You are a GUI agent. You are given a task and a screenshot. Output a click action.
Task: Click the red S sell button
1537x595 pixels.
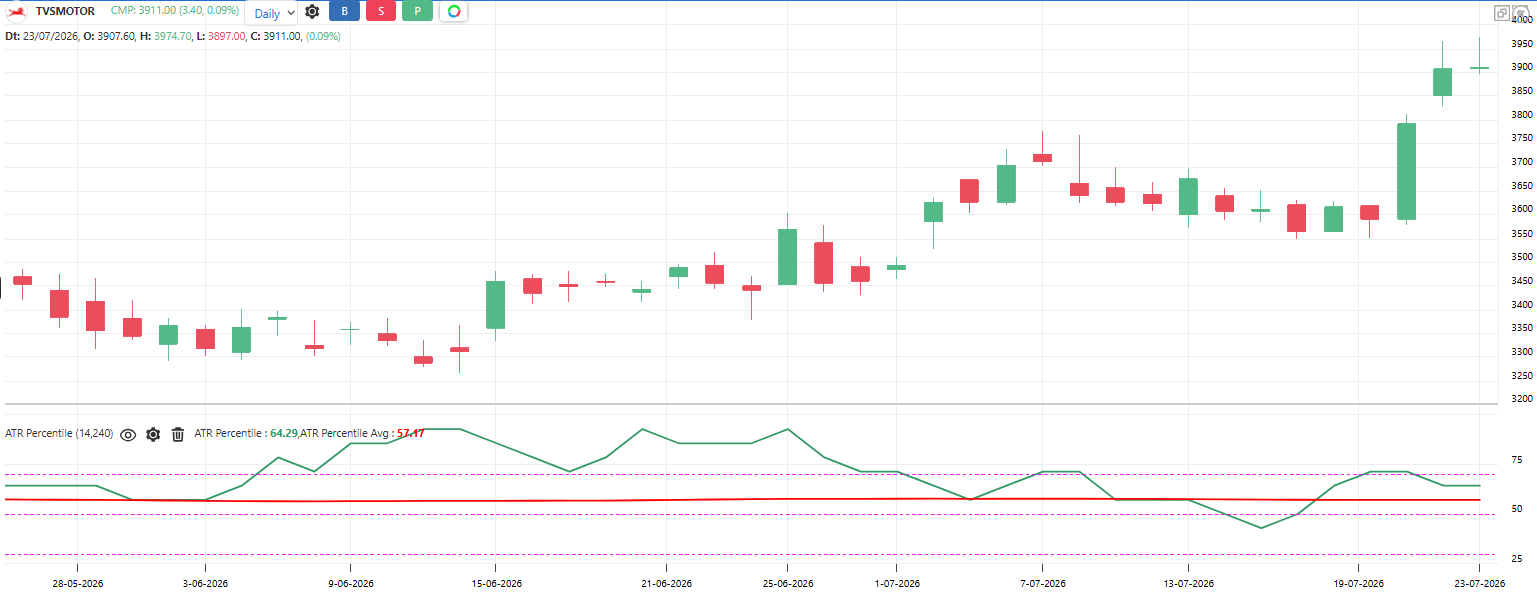(x=381, y=12)
